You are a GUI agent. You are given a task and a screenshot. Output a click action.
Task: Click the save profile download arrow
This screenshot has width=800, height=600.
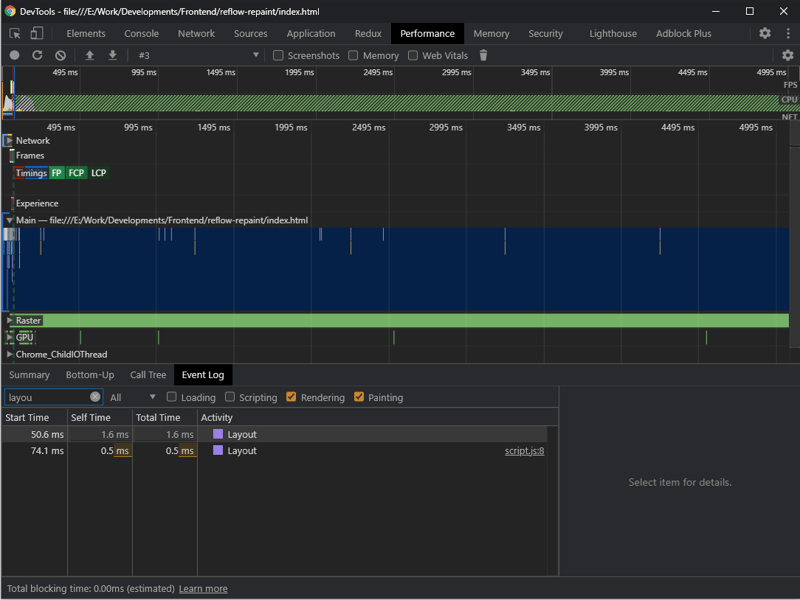[113, 55]
